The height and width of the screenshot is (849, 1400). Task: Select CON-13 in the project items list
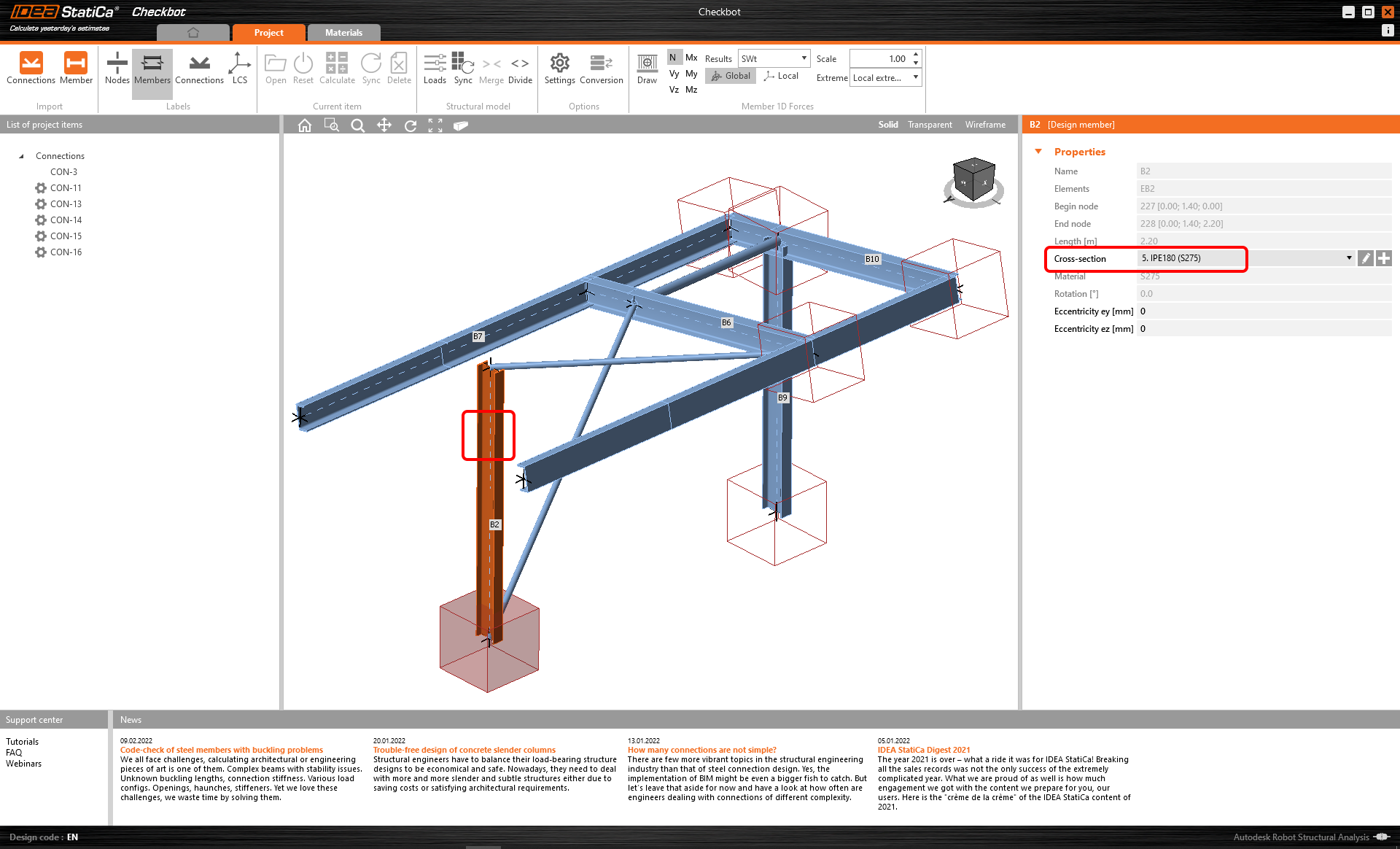tap(66, 203)
